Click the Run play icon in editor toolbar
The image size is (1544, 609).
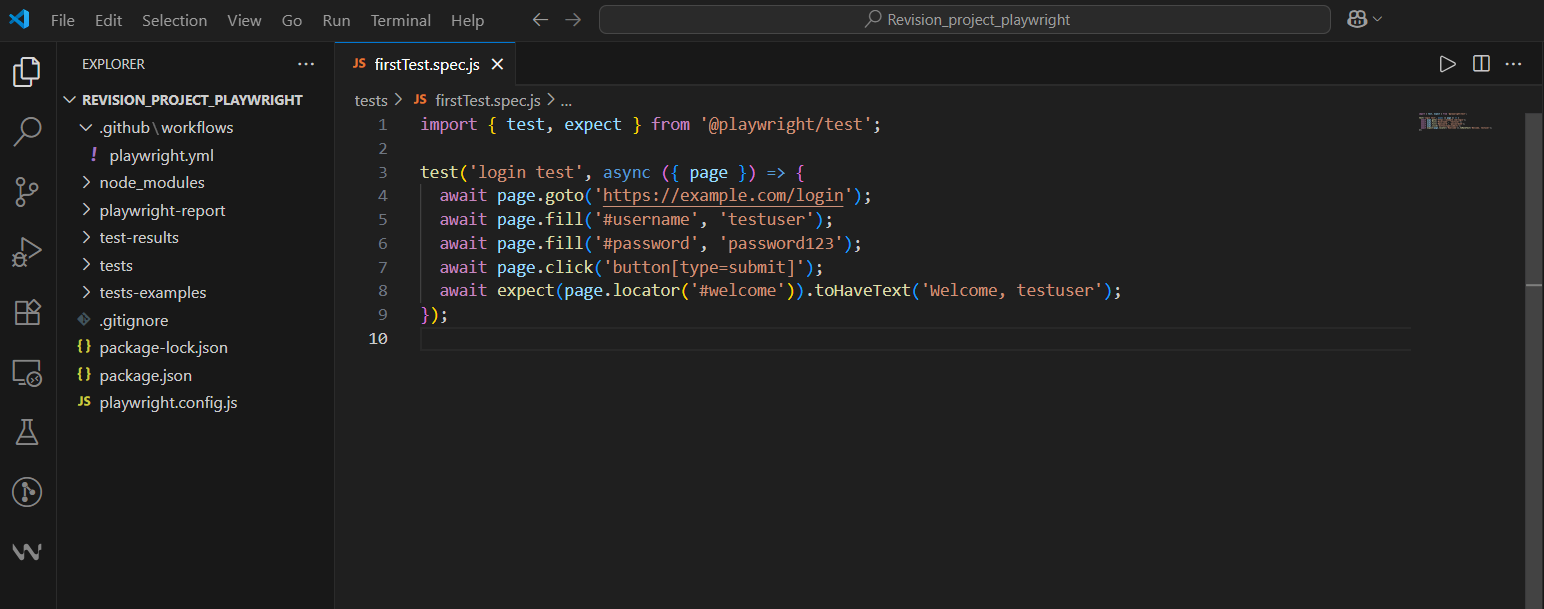click(x=1447, y=64)
